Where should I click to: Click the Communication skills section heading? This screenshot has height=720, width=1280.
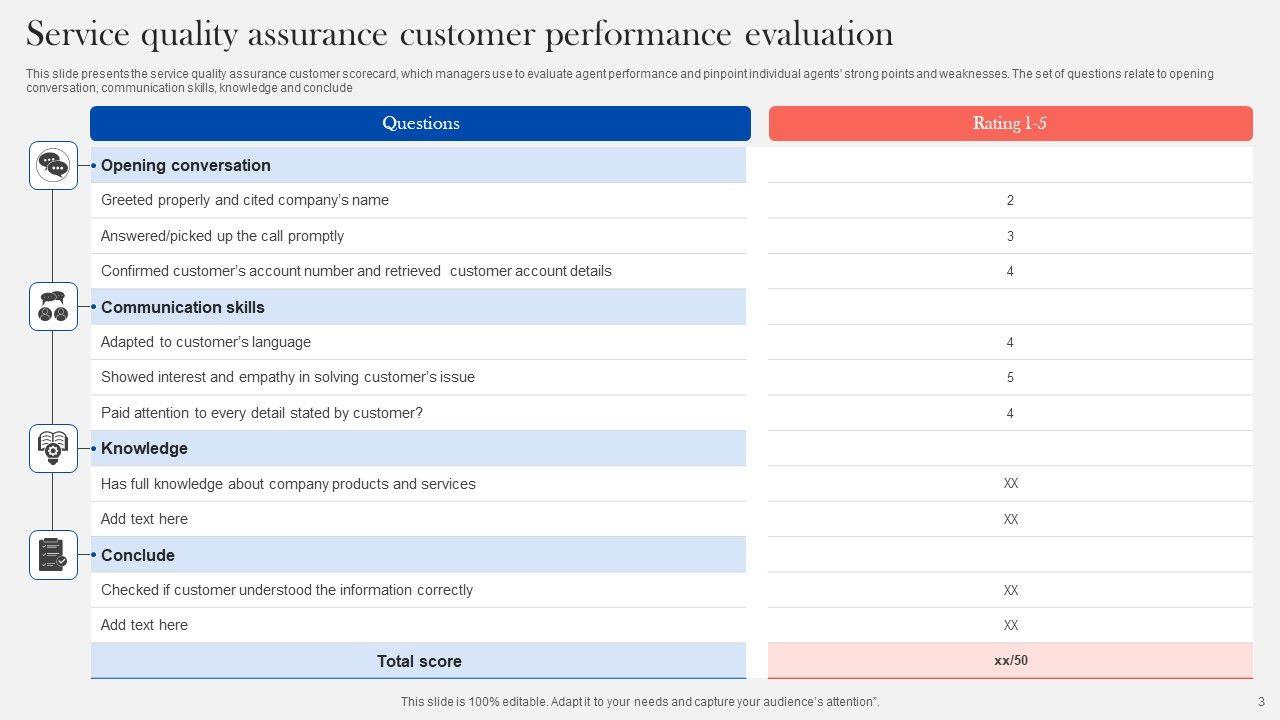tap(183, 307)
